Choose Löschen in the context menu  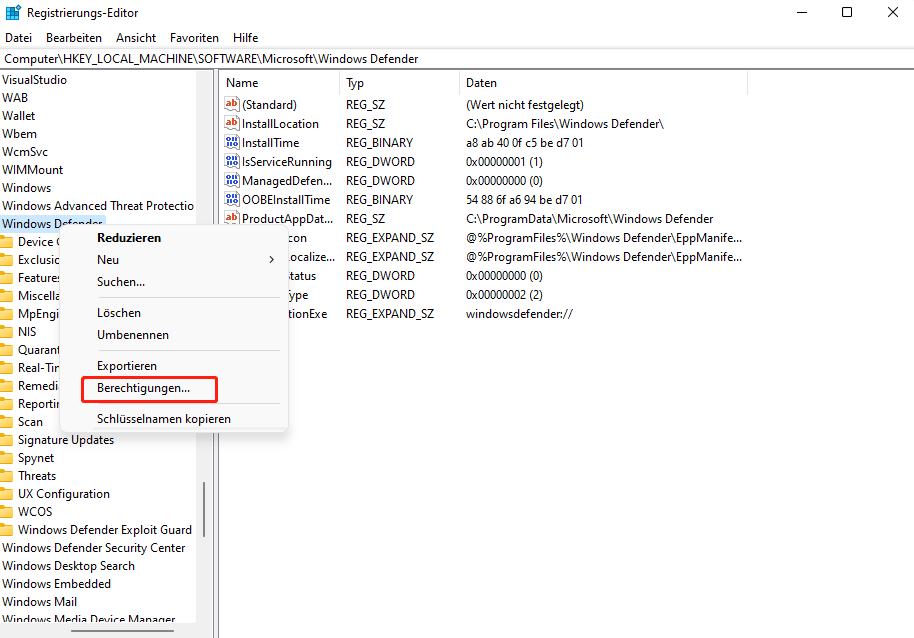pos(119,313)
